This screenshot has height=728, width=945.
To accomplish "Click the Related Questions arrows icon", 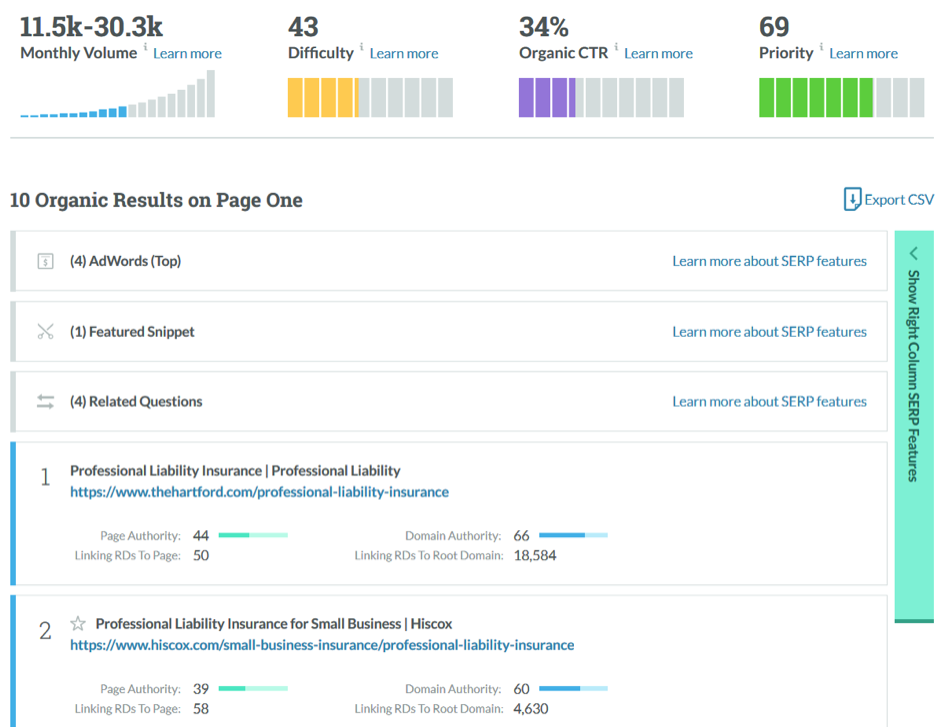I will point(45,402).
